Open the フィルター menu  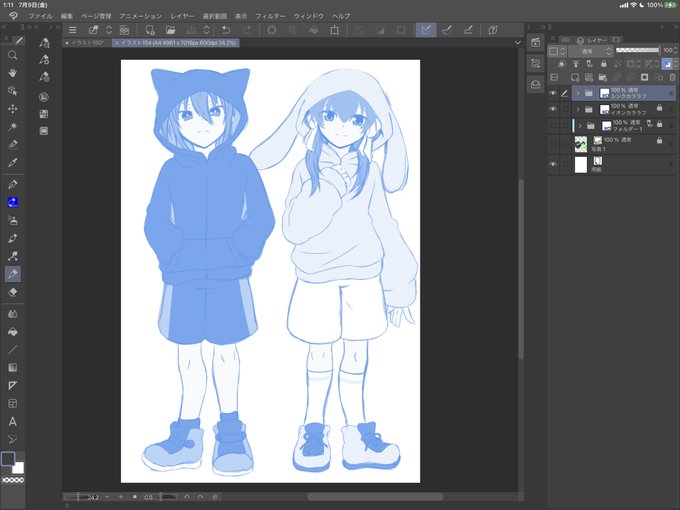pos(270,16)
